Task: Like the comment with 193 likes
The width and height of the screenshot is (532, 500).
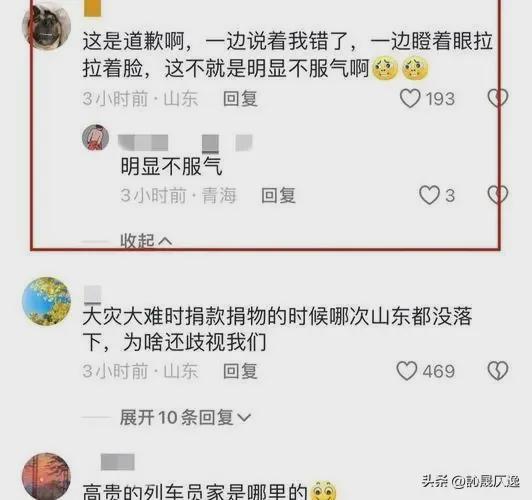Action: (410, 98)
